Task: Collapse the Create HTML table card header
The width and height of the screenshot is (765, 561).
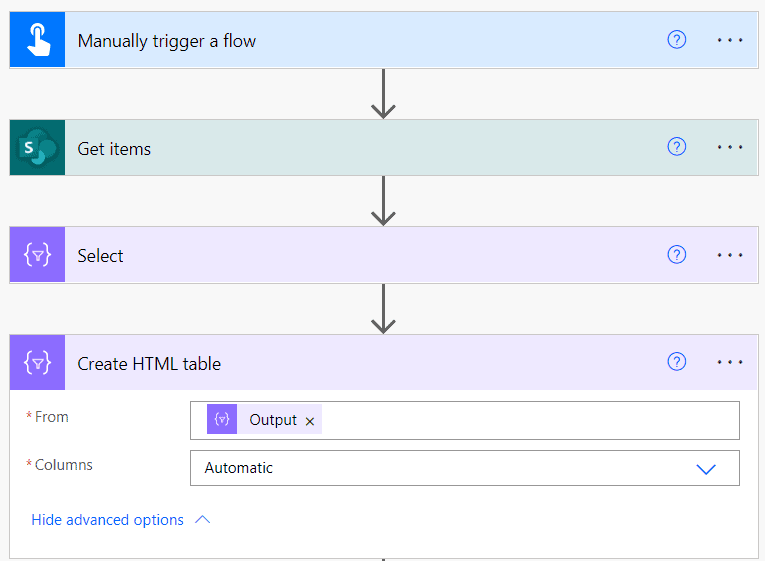Action: click(x=383, y=362)
